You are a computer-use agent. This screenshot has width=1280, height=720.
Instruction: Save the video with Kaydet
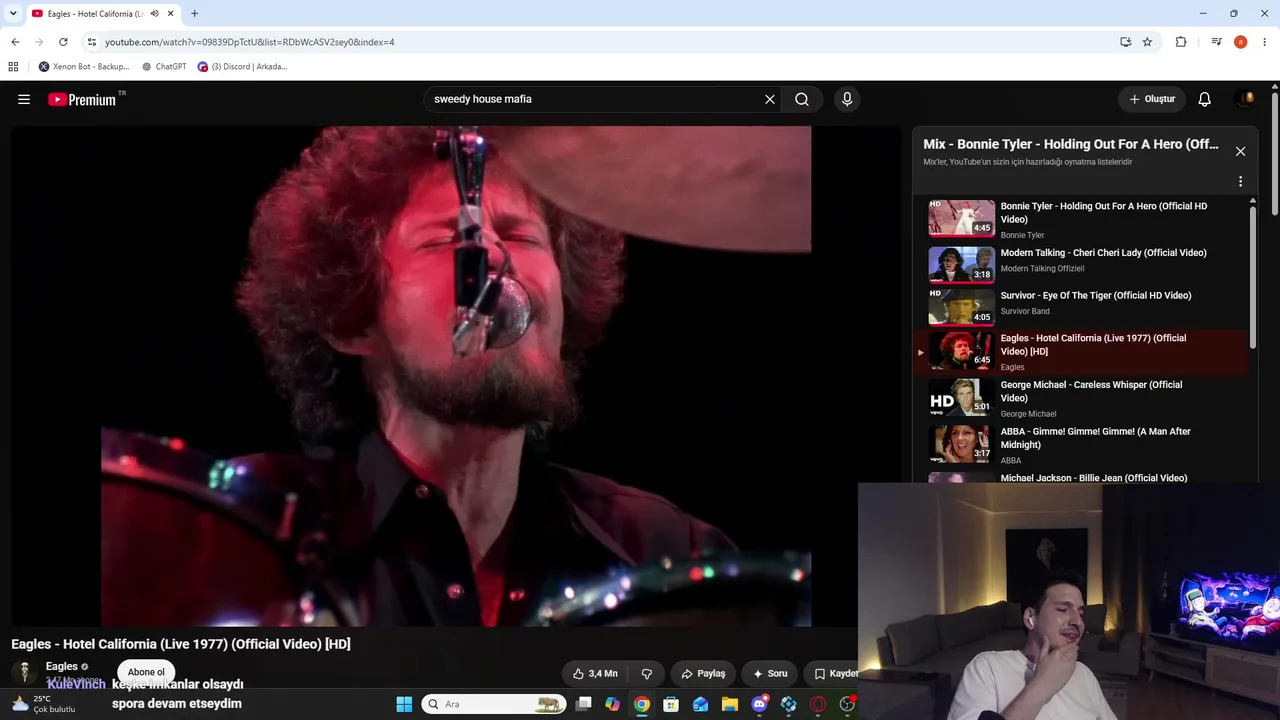tap(833, 674)
